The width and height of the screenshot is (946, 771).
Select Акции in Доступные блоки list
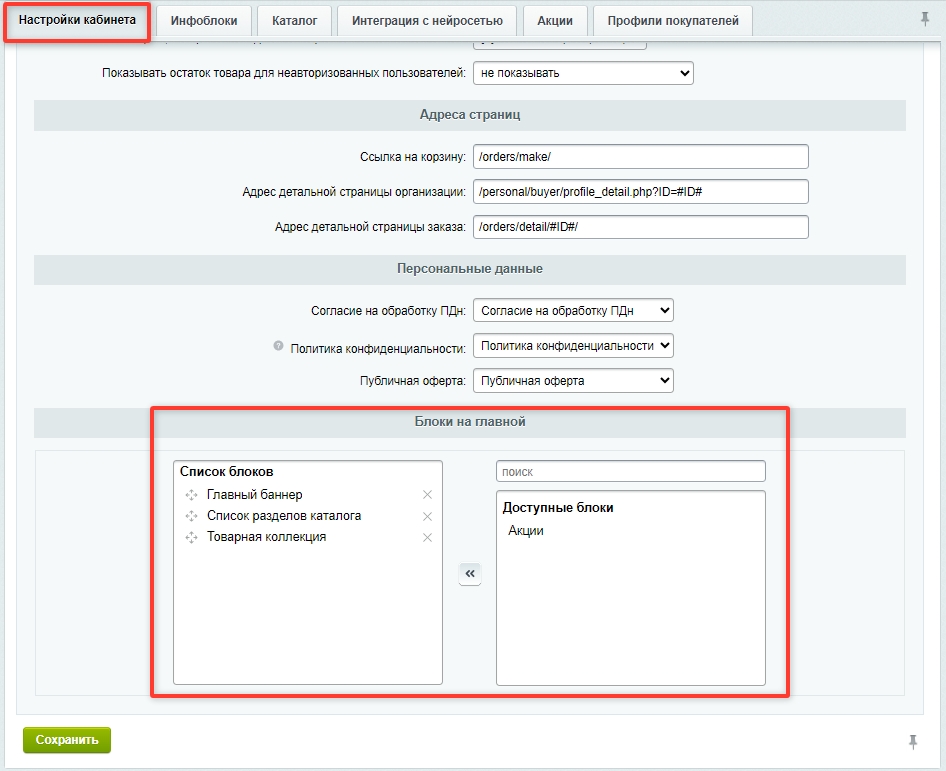pos(525,531)
